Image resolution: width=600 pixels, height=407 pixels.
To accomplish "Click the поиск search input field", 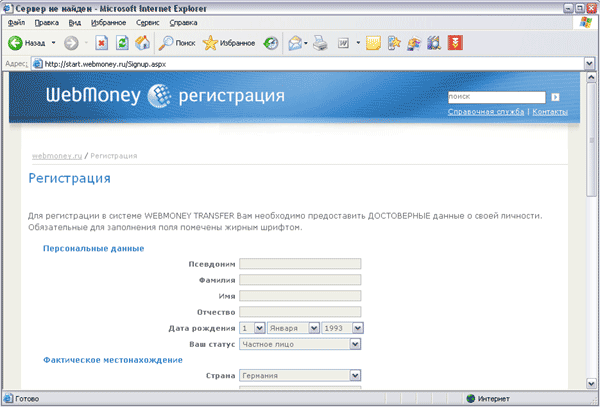I will 497,97.
